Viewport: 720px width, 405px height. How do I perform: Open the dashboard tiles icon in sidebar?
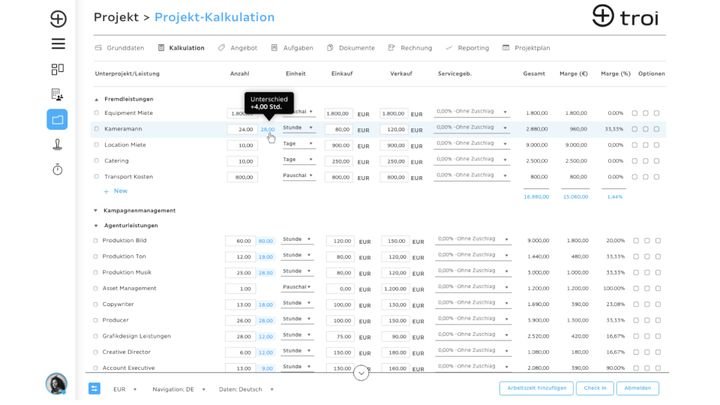(57, 69)
